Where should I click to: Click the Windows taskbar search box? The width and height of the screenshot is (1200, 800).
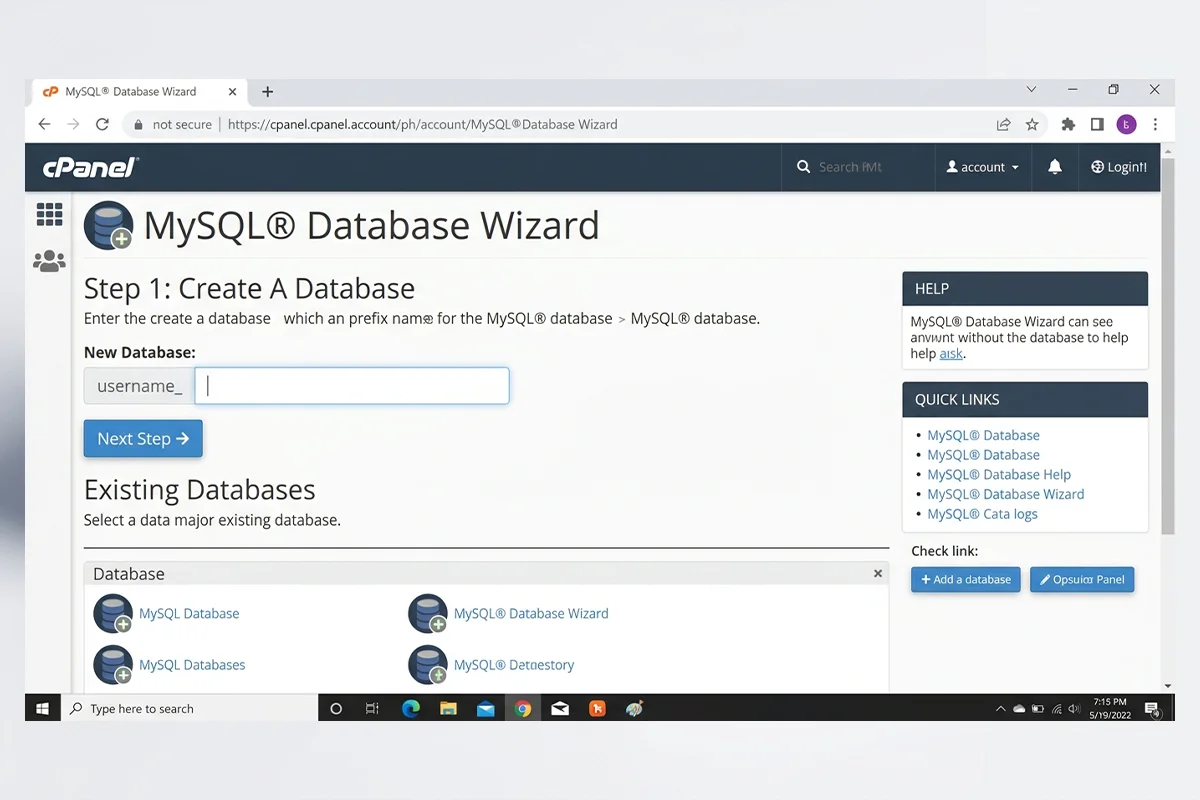tap(190, 708)
